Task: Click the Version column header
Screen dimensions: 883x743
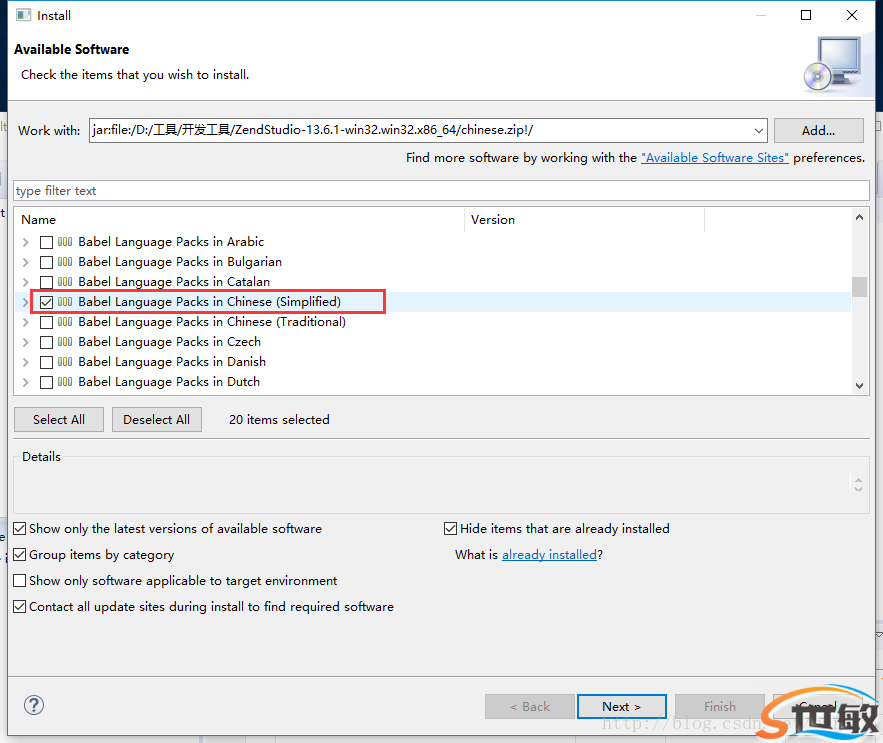Action: 585,220
